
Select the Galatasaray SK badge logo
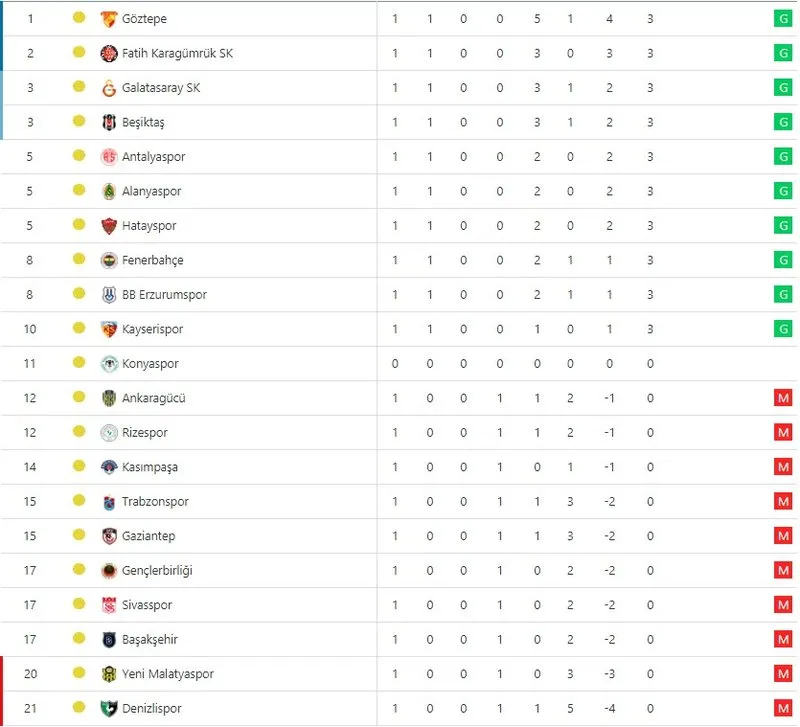coord(110,87)
